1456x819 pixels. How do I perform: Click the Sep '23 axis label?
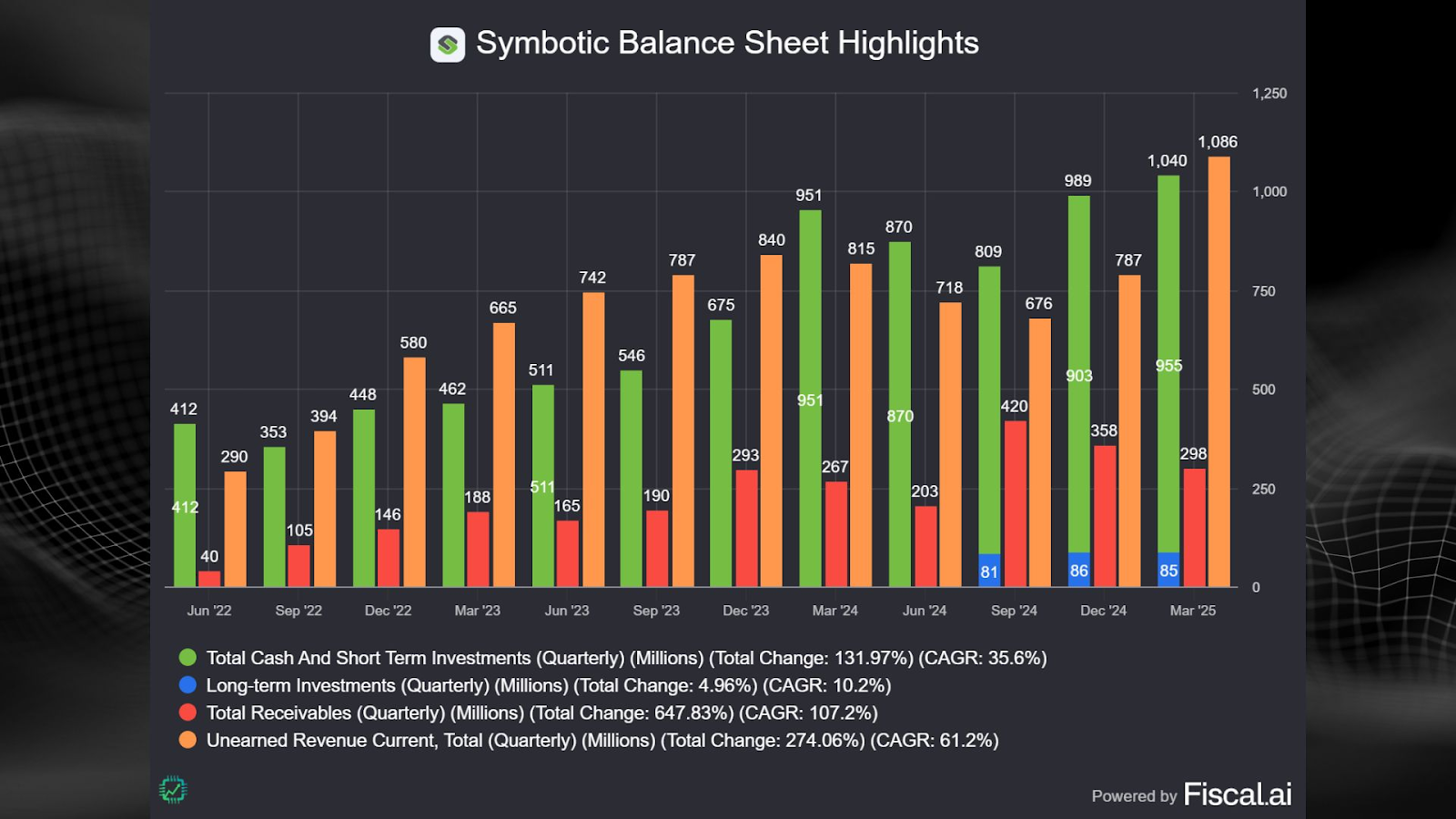(x=656, y=611)
